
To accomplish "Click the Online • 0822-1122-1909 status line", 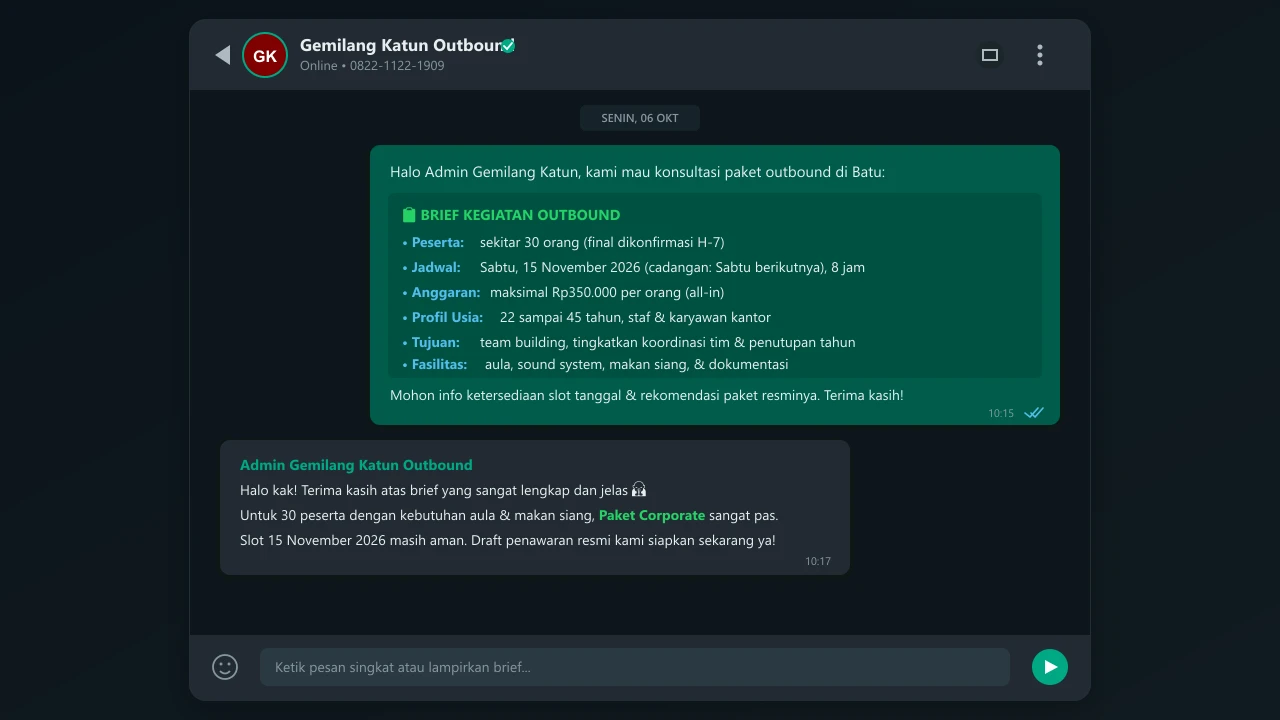I will (x=372, y=66).
